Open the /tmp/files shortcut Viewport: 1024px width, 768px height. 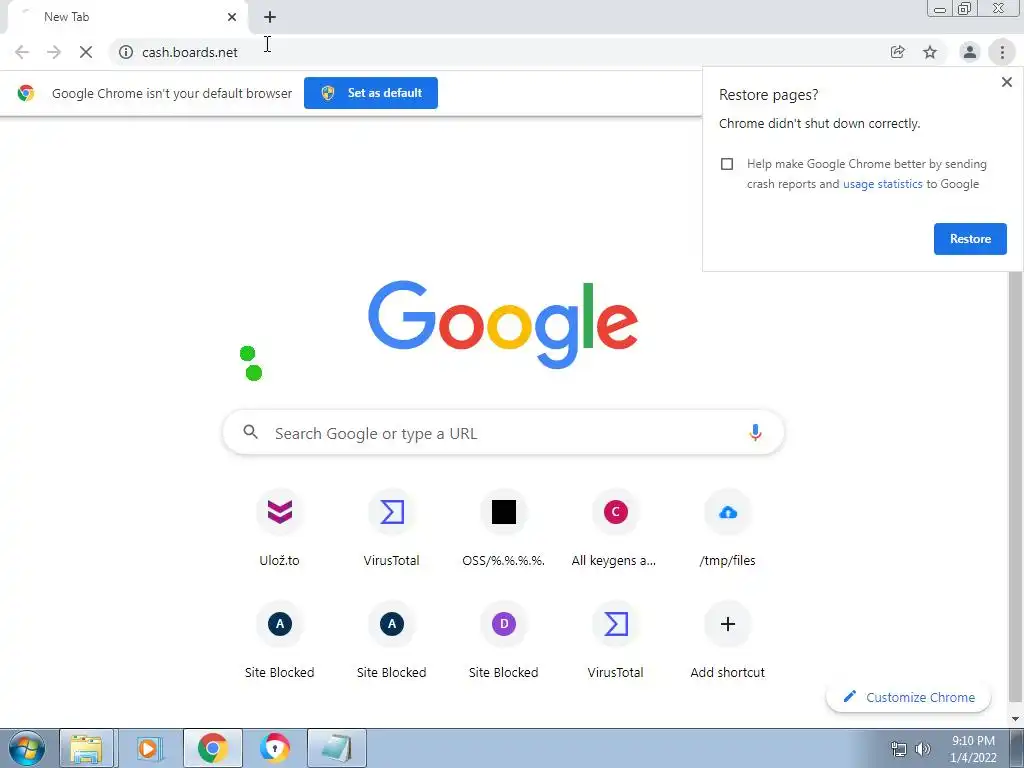coord(728,529)
